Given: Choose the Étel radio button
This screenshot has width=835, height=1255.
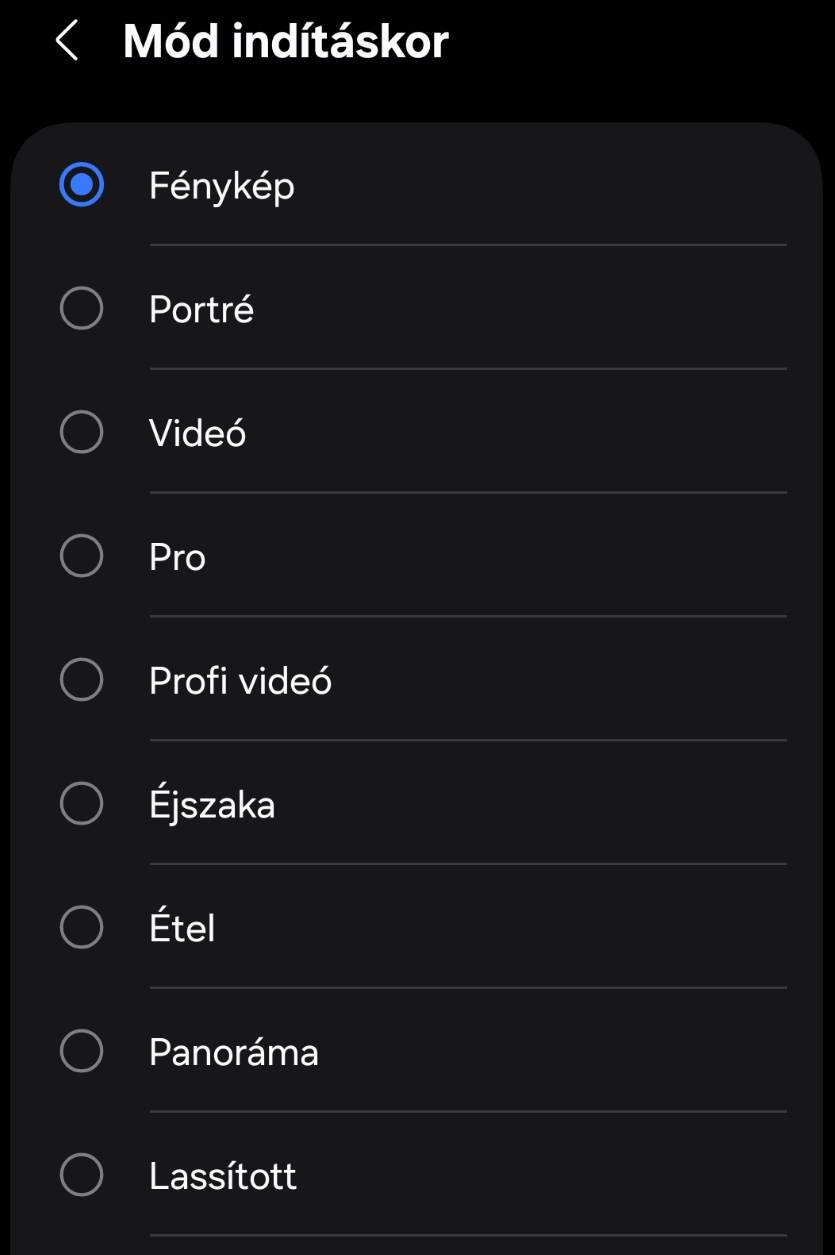Looking at the screenshot, I should pyautogui.click(x=81, y=928).
